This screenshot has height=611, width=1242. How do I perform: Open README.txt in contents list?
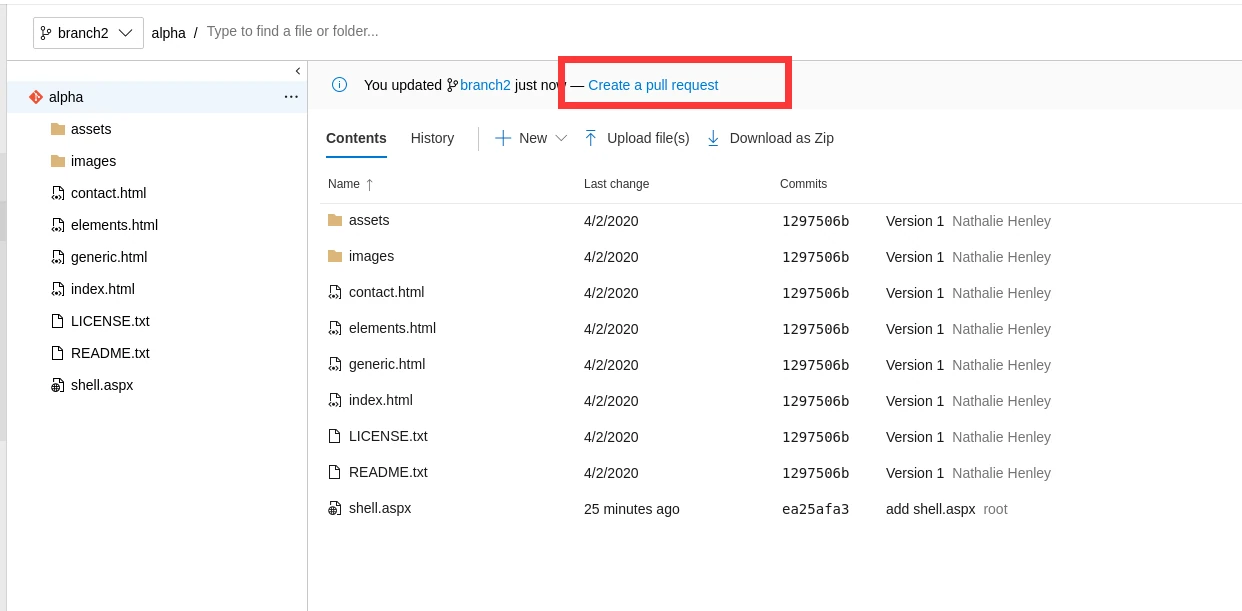(x=388, y=472)
